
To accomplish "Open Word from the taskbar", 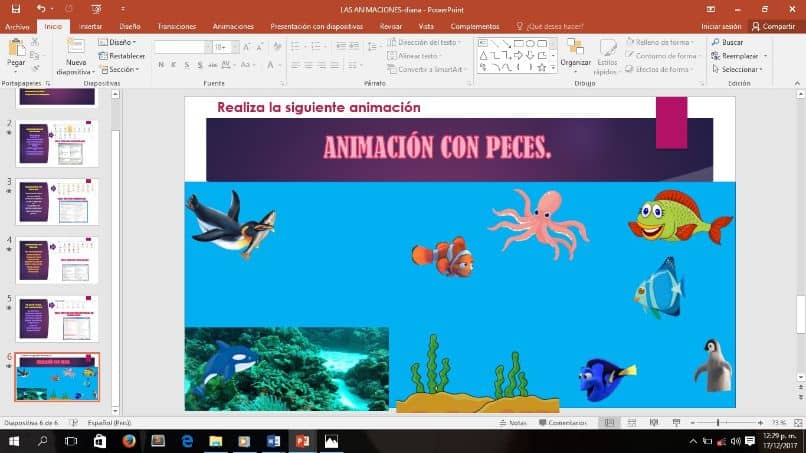I will [273, 441].
